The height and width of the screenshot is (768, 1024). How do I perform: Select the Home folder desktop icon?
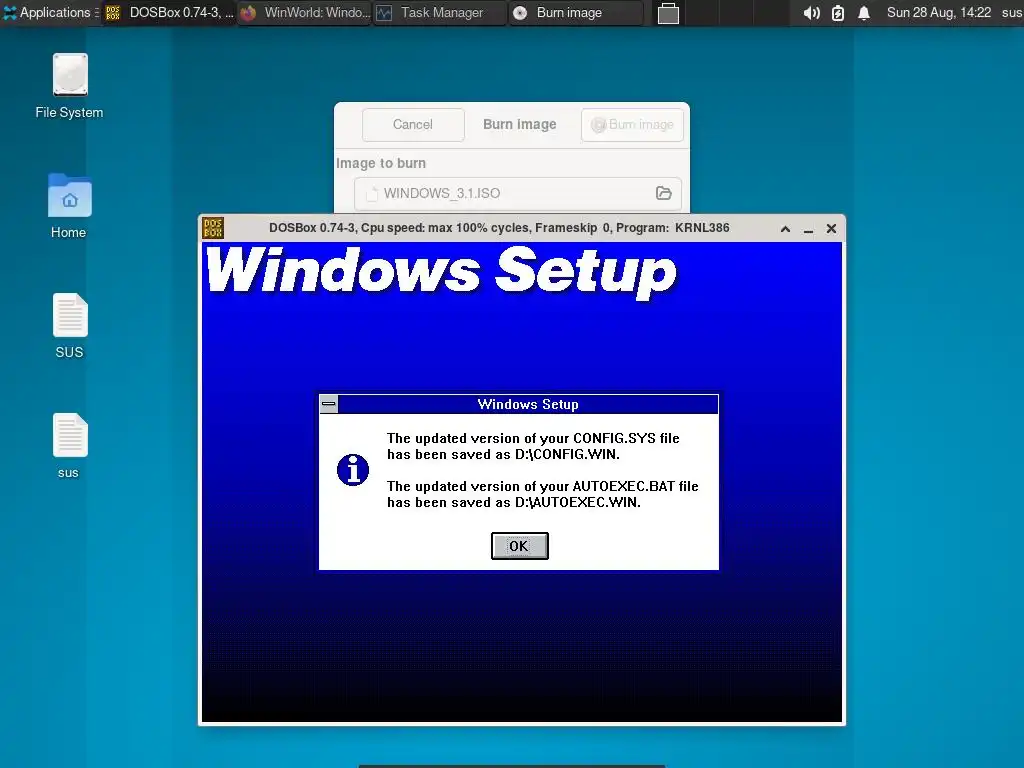(69, 206)
